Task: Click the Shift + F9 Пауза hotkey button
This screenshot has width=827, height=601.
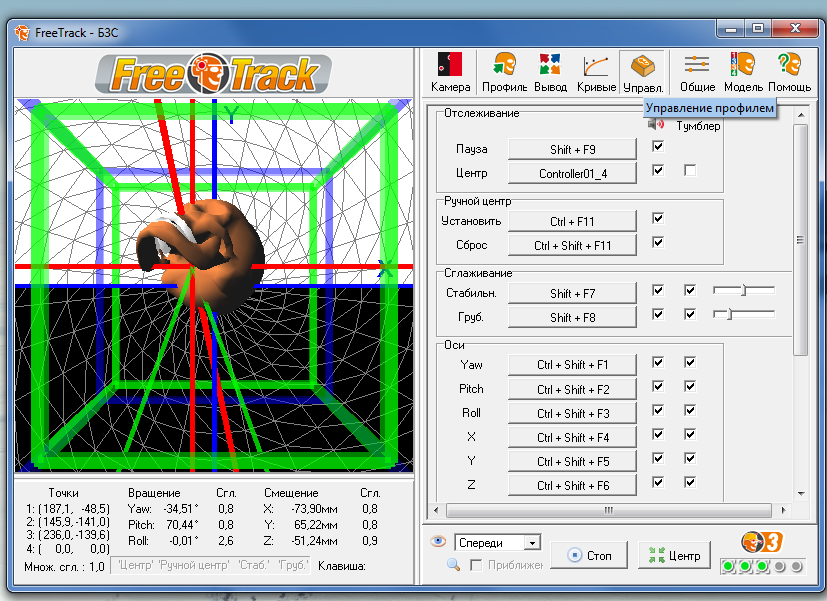Action: (572, 149)
